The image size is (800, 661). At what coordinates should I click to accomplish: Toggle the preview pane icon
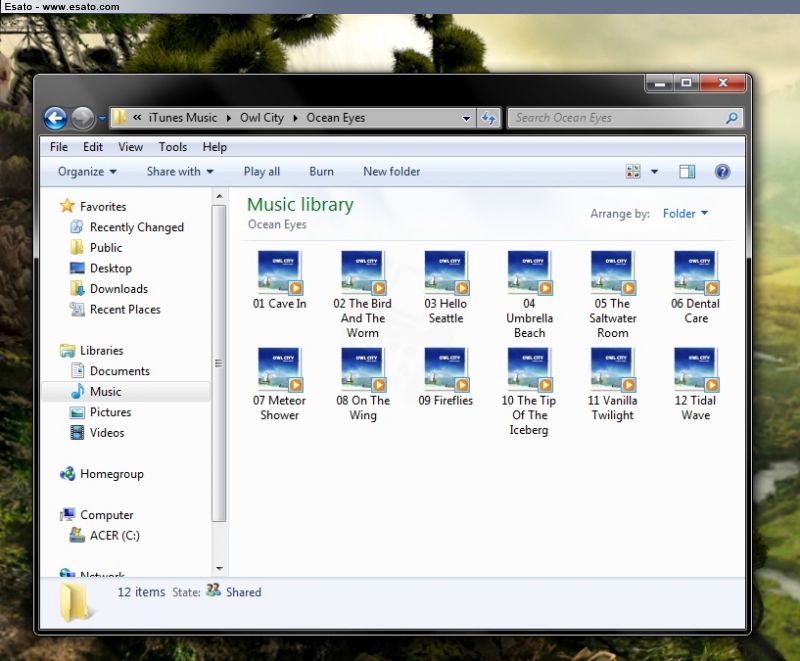687,171
